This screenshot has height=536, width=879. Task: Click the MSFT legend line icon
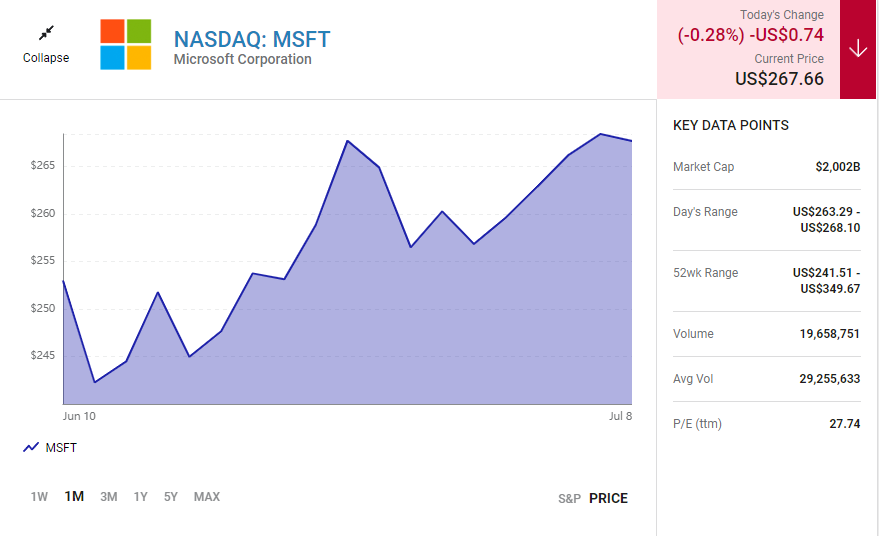31,447
